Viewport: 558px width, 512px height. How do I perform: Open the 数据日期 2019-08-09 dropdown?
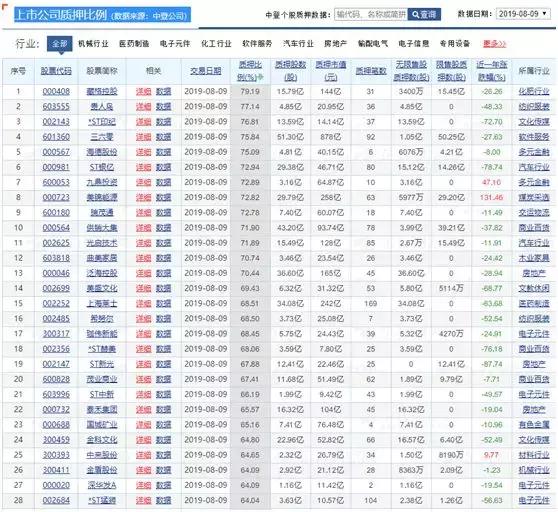click(523, 14)
